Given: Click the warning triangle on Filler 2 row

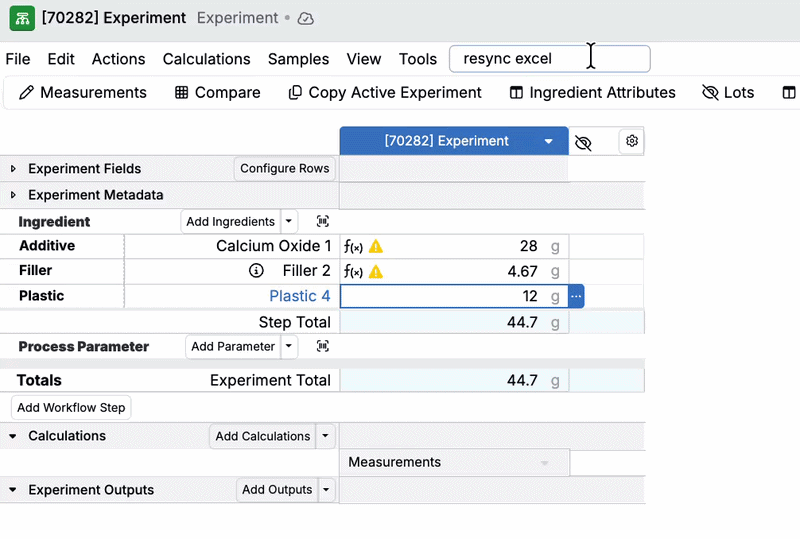Looking at the screenshot, I should 376,271.
